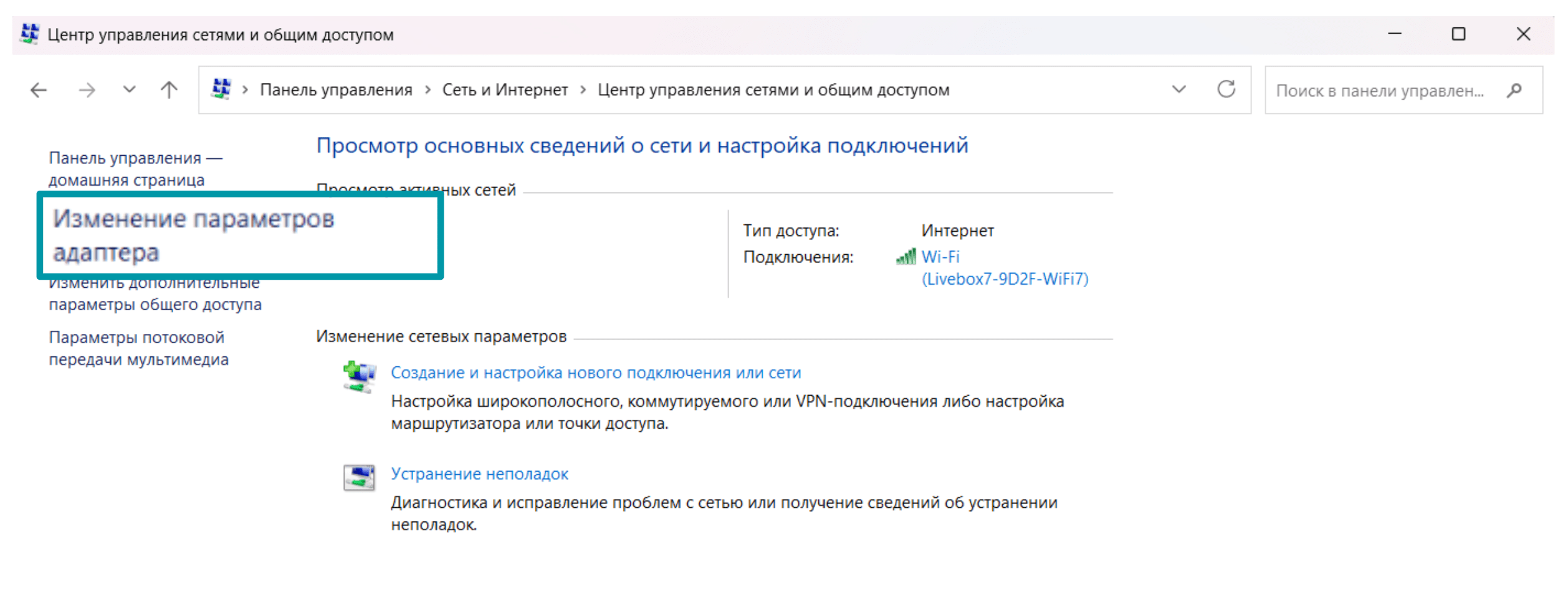This screenshot has height=595, width=1568.
Task: Click the troubleshooting icon with two monitors
Action: coord(359,477)
